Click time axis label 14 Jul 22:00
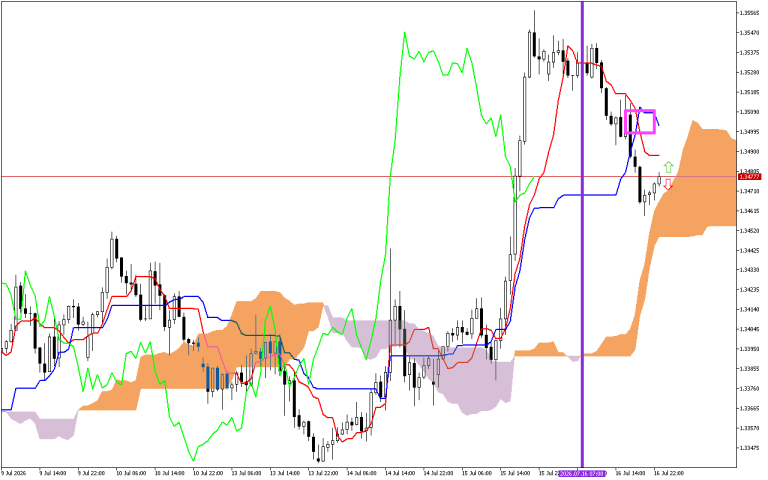Image resolution: width=768 pixels, height=480 pixels. coord(438,474)
